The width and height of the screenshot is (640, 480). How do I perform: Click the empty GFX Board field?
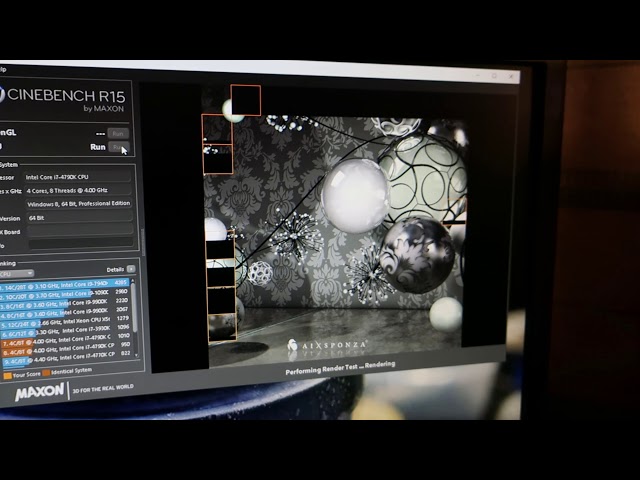pyautogui.click(x=80, y=230)
